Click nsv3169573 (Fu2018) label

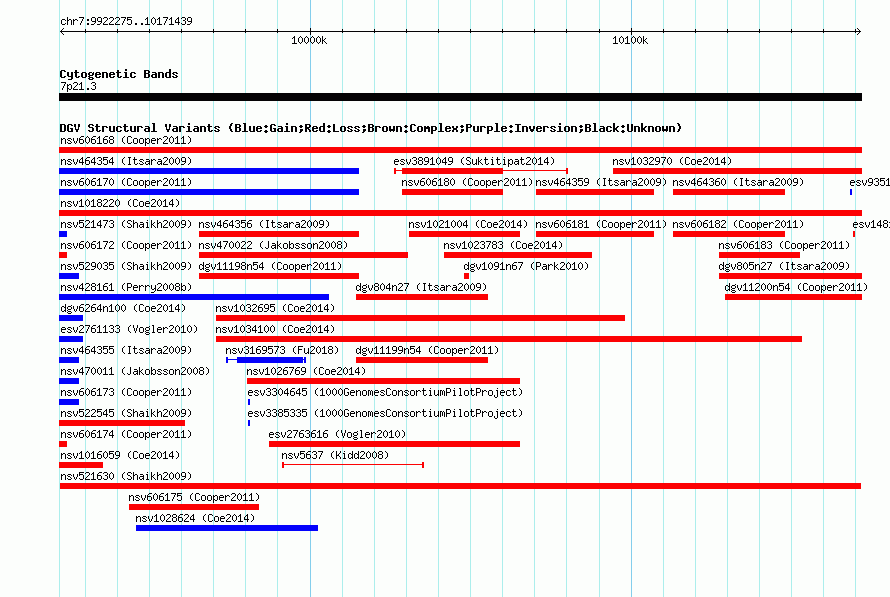tap(282, 350)
